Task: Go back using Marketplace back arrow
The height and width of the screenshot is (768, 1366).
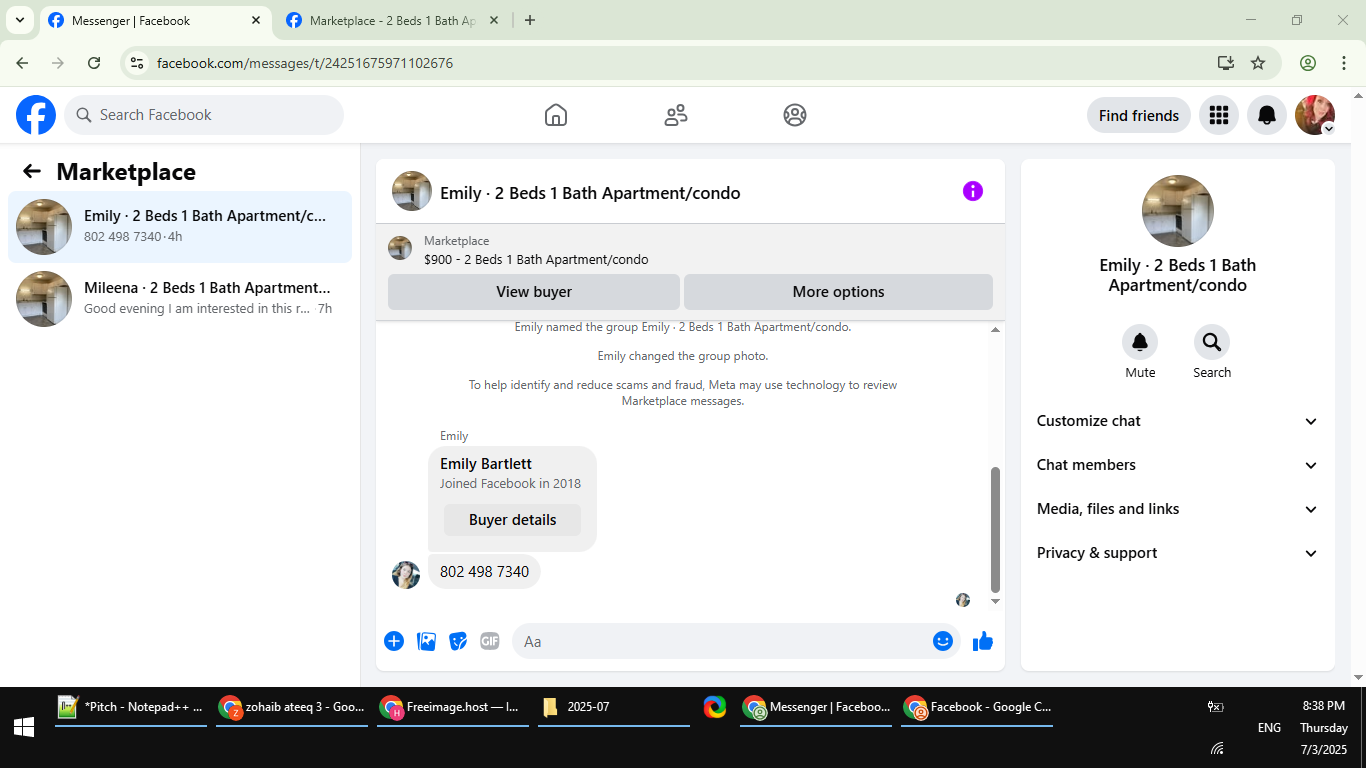Action: click(x=32, y=171)
